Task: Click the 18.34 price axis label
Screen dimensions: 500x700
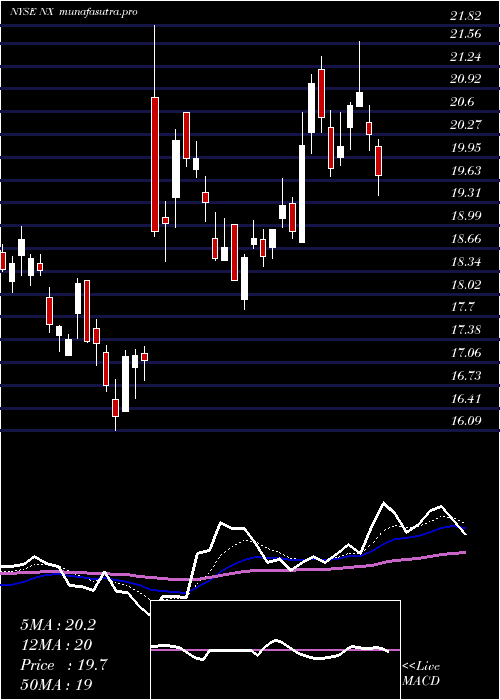Action: point(466,262)
